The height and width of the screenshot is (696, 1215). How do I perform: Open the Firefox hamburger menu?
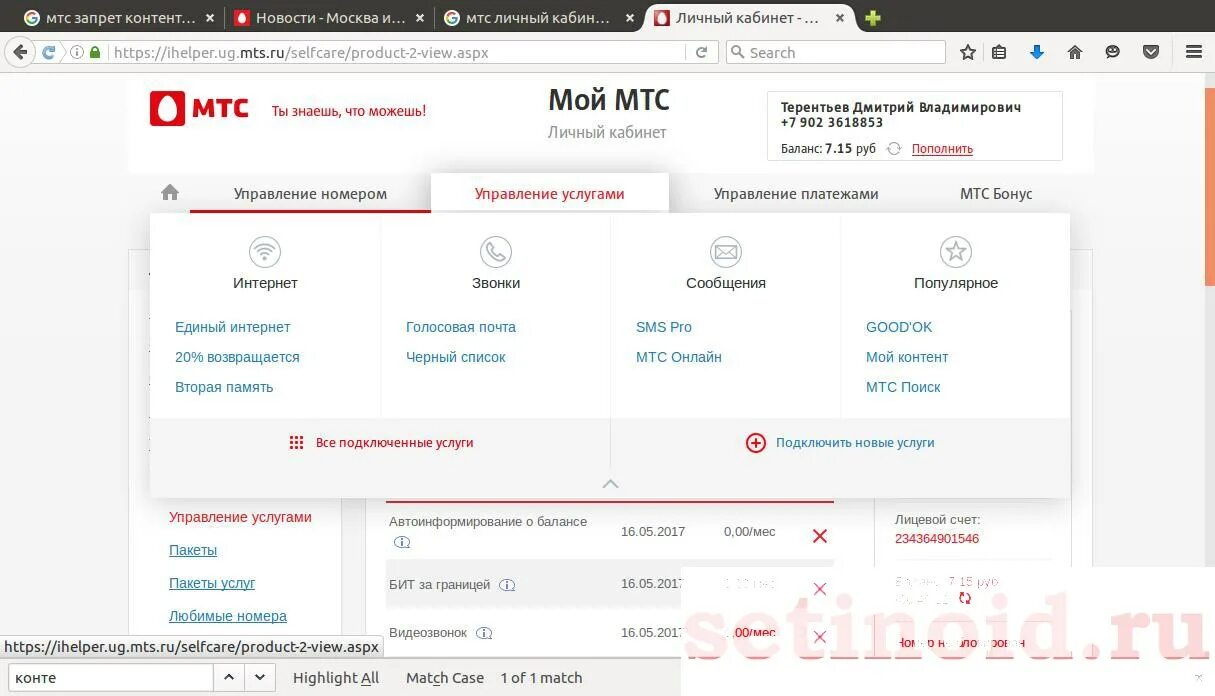coord(1193,53)
